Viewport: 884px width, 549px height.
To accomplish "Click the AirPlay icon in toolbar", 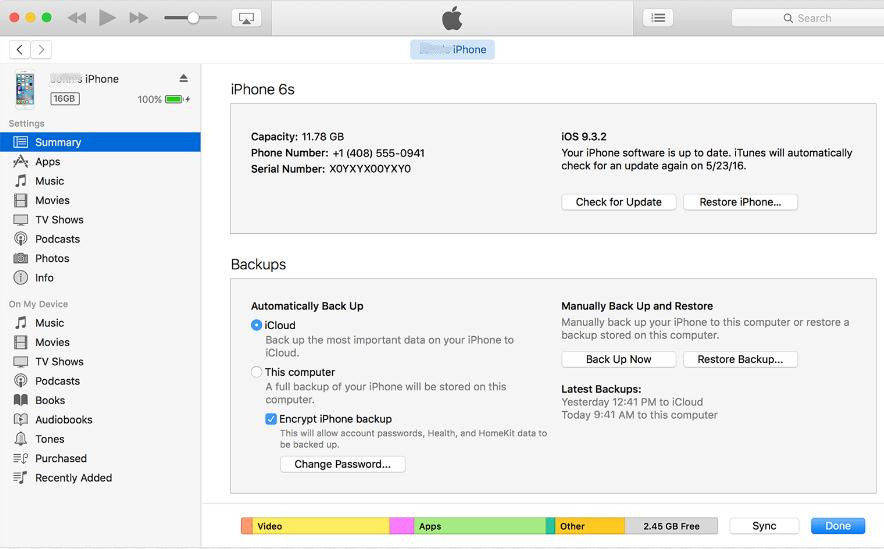I will 245,18.
